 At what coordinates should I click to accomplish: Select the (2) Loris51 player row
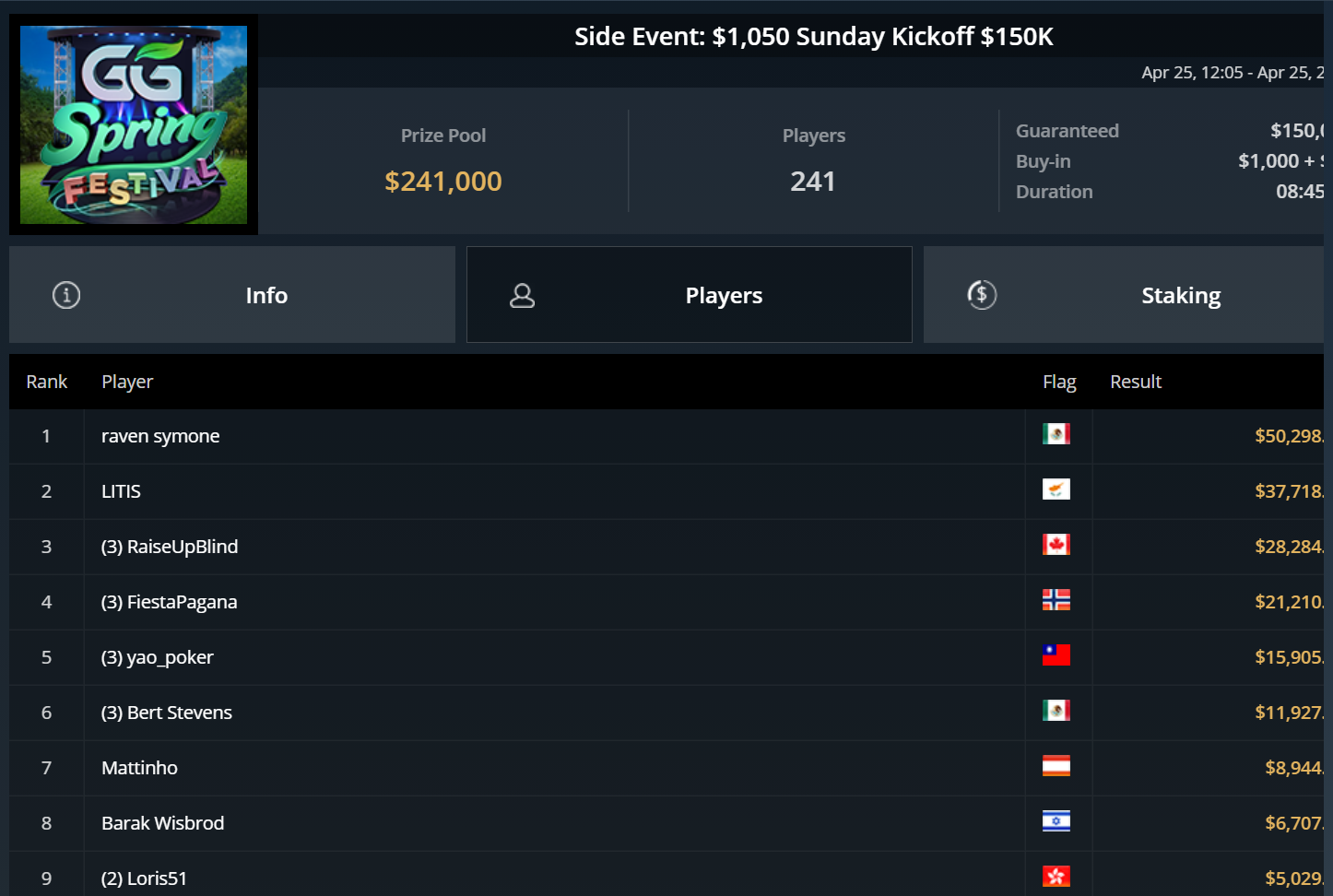click(x=145, y=878)
